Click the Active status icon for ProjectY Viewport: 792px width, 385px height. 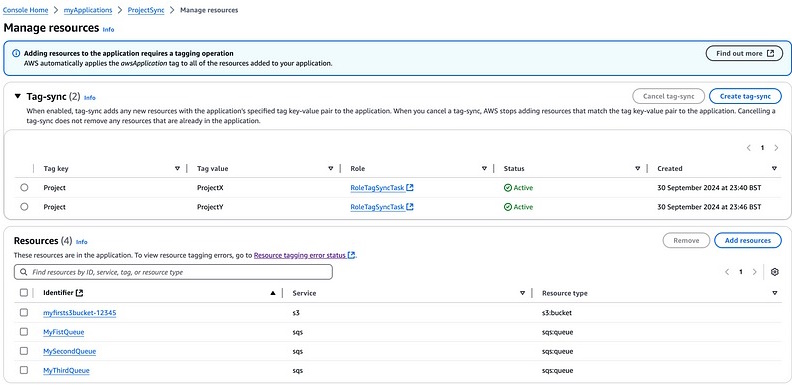tap(508, 207)
